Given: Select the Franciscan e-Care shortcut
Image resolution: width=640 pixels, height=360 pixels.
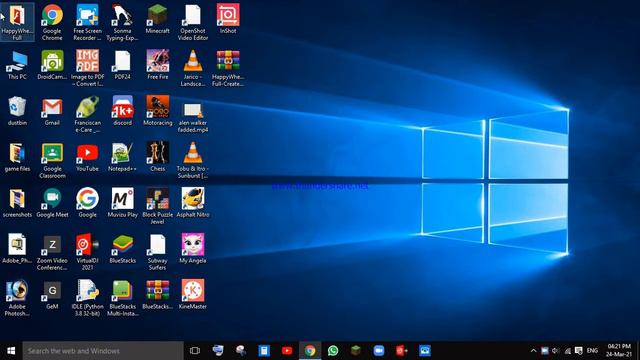Looking at the screenshot, I should click(x=87, y=114).
